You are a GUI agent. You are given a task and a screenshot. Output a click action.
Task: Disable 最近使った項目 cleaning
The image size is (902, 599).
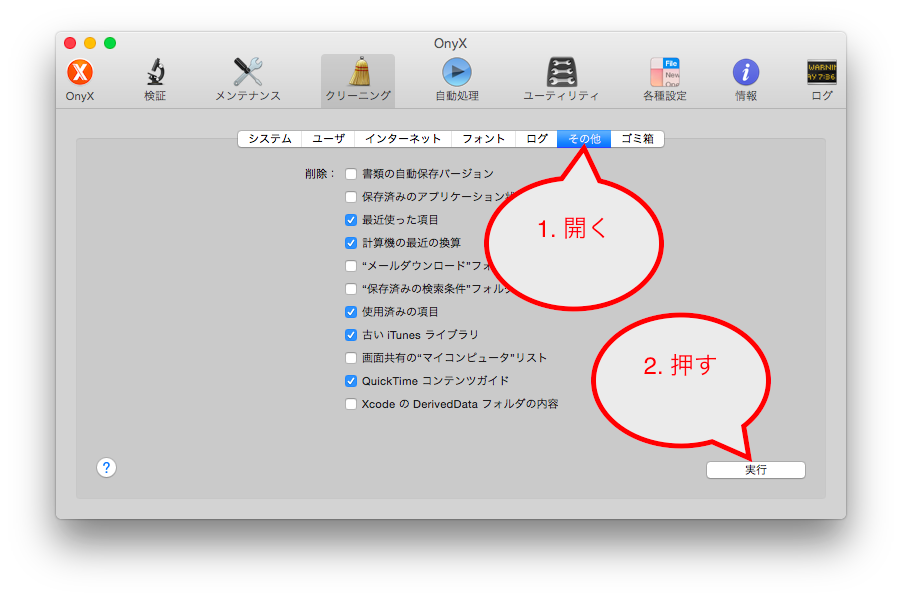351,219
